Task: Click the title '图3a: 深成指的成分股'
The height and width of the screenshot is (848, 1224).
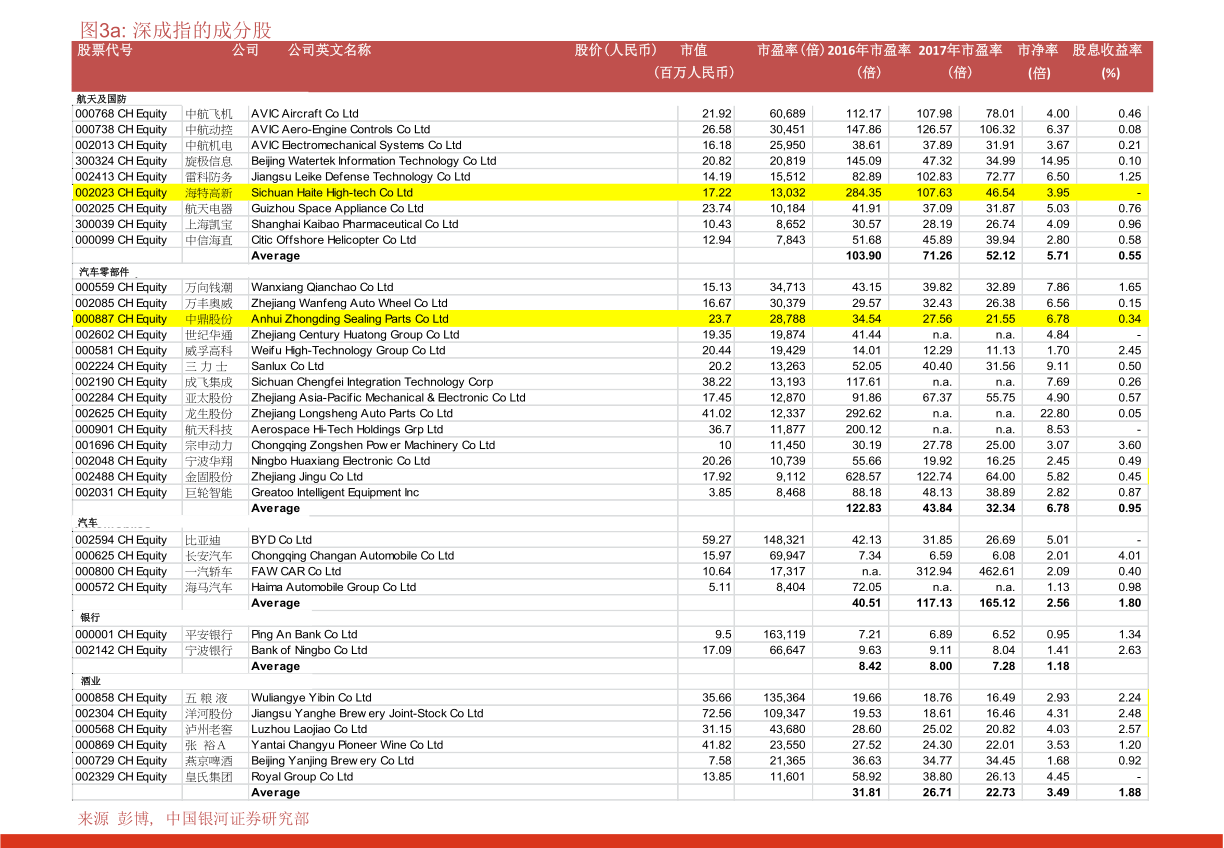Action: point(175,30)
